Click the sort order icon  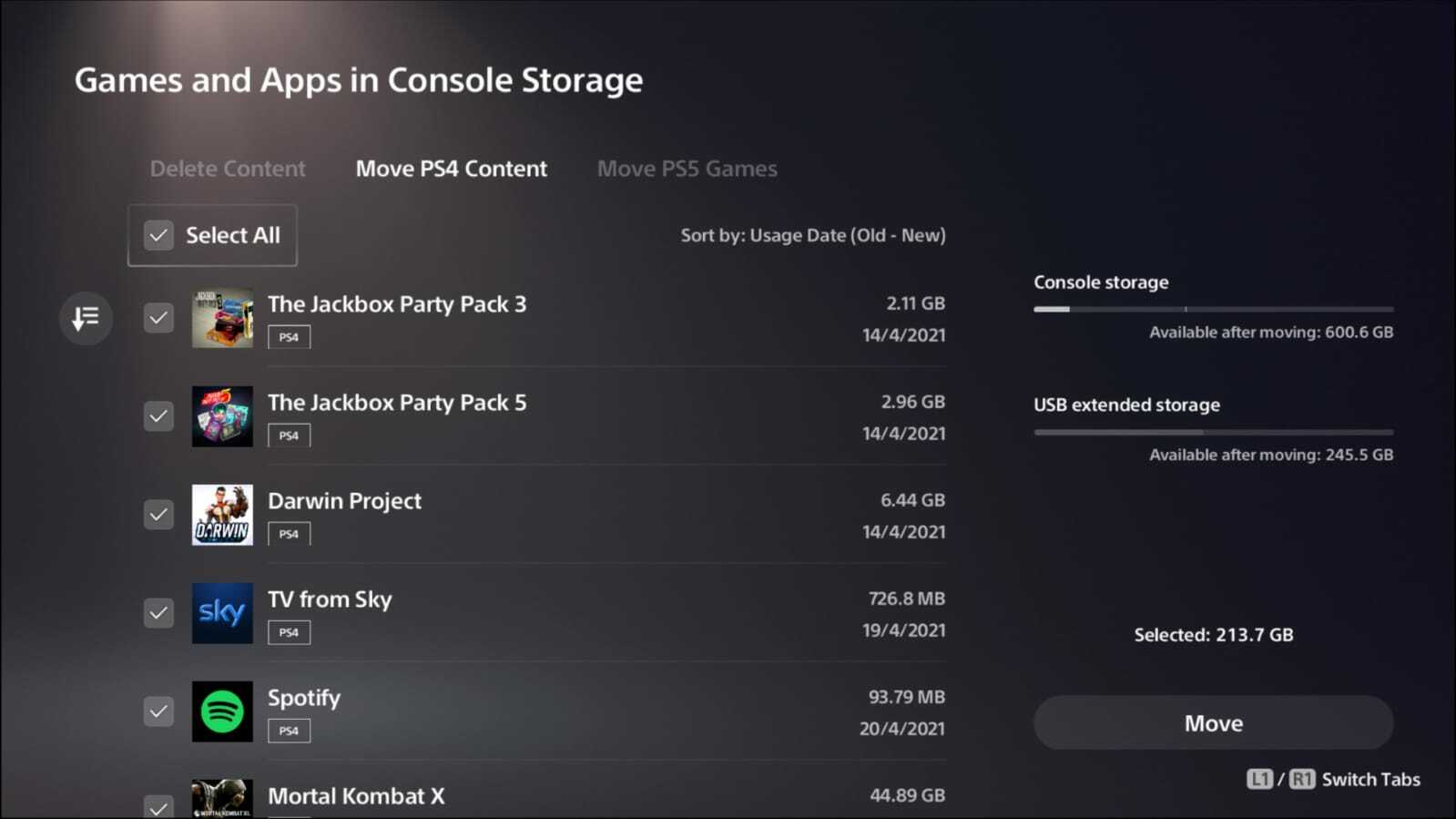click(86, 318)
